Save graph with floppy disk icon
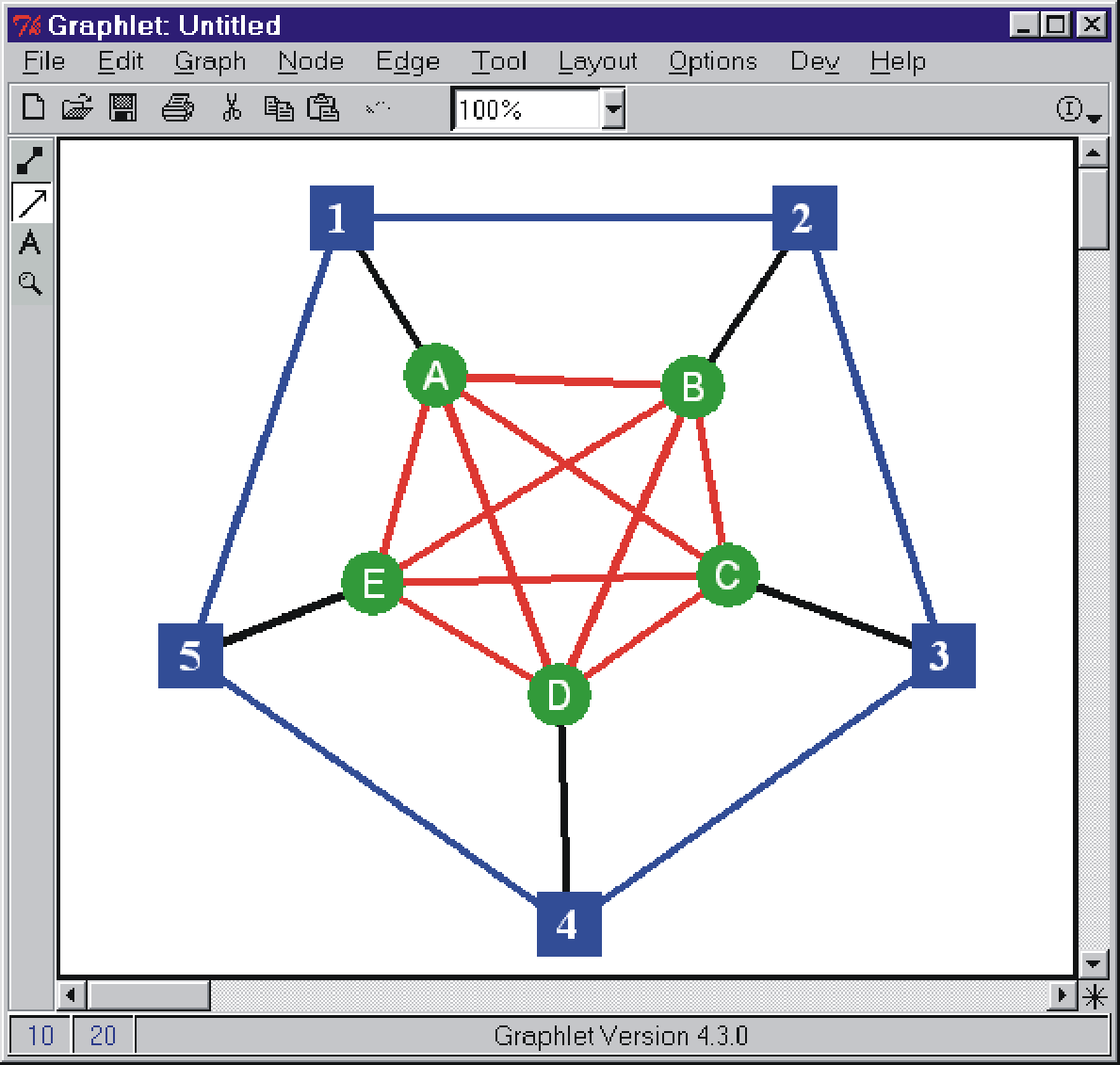 pyautogui.click(x=123, y=108)
